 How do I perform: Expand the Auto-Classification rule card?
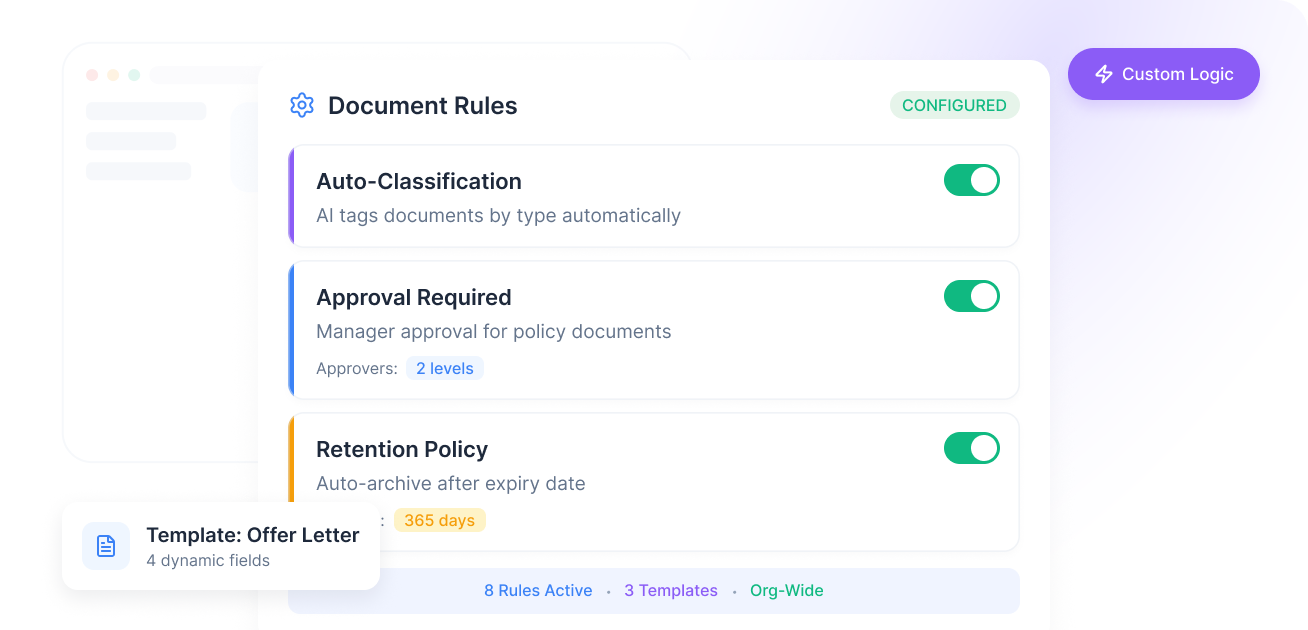654,196
